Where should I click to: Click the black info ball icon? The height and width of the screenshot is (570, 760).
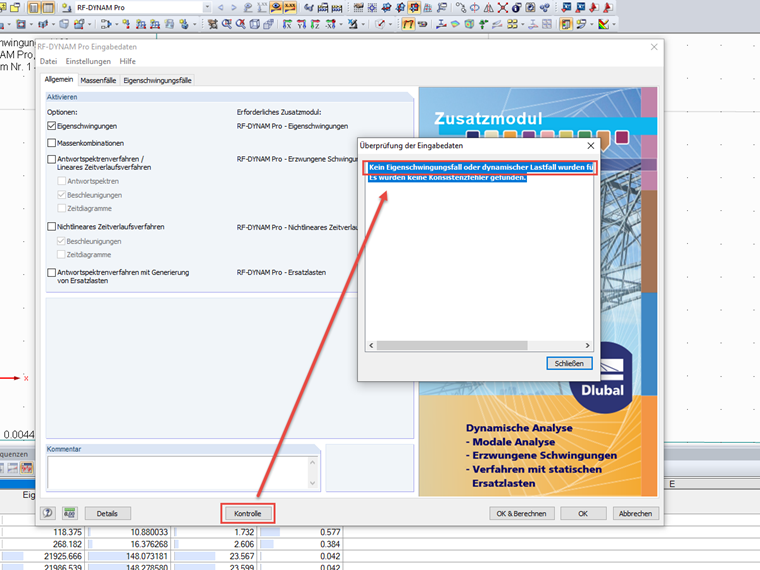click(x=516, y=8)
